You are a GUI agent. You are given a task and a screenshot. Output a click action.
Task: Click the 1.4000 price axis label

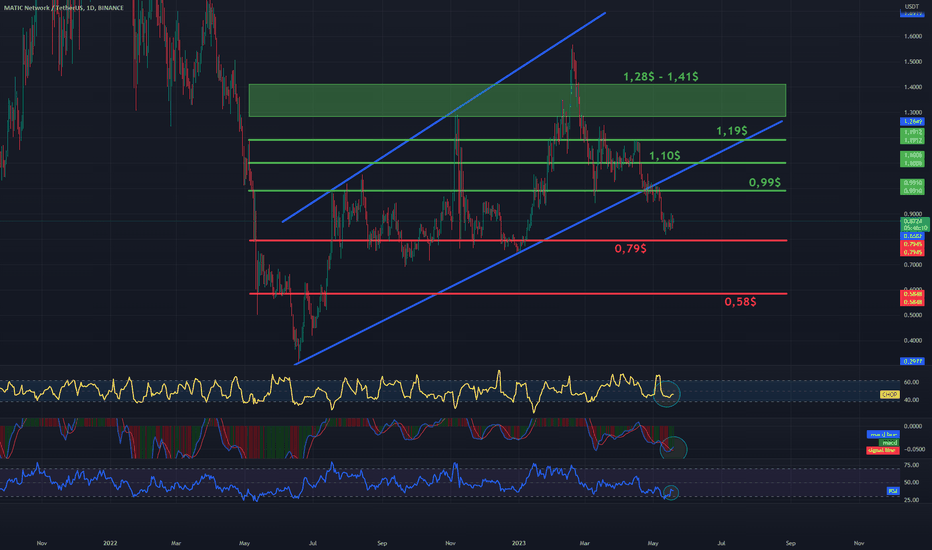912,87
